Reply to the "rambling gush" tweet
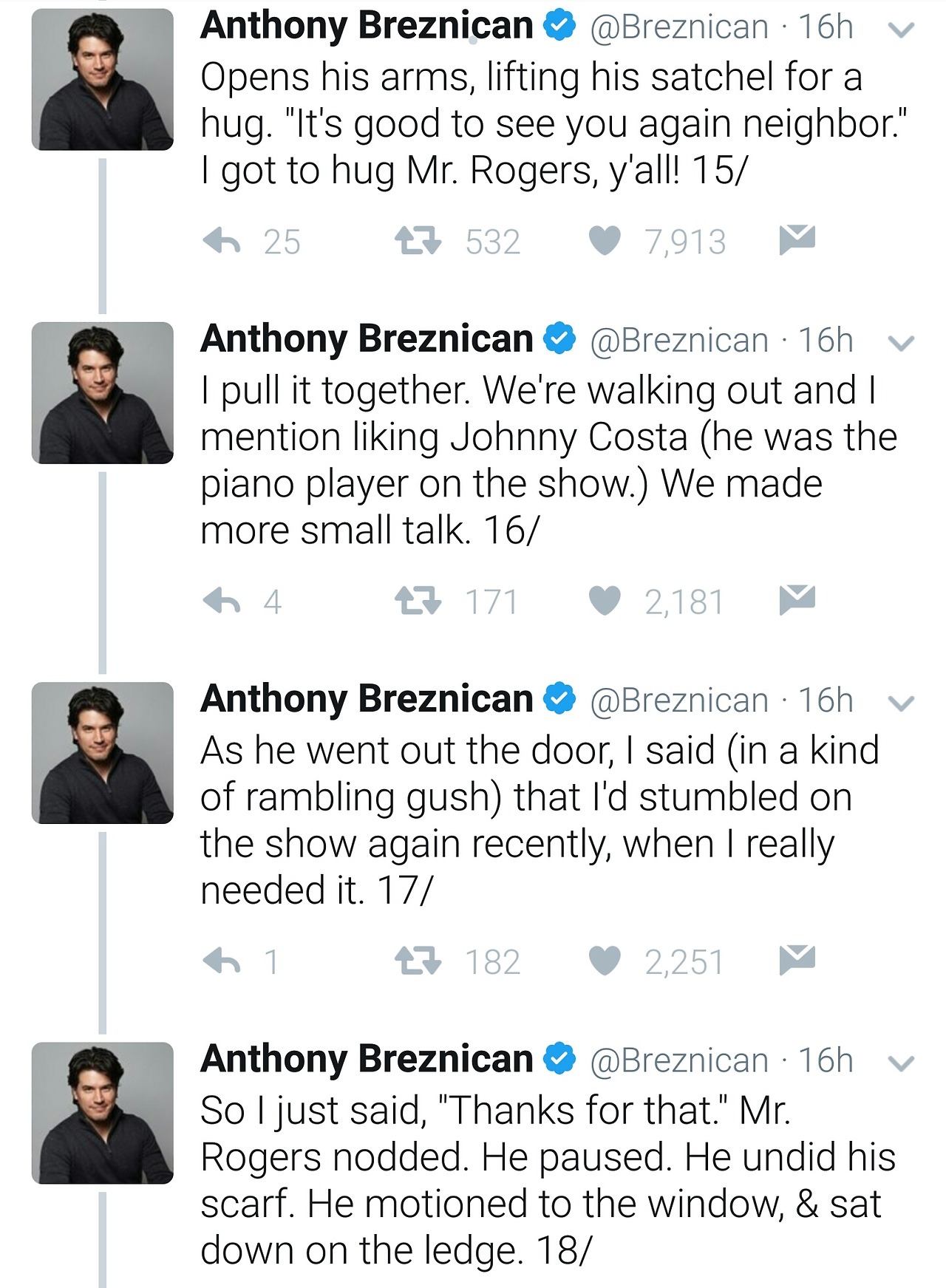The width and height of the screenshot is (946, 1288). tap(222, 960)
